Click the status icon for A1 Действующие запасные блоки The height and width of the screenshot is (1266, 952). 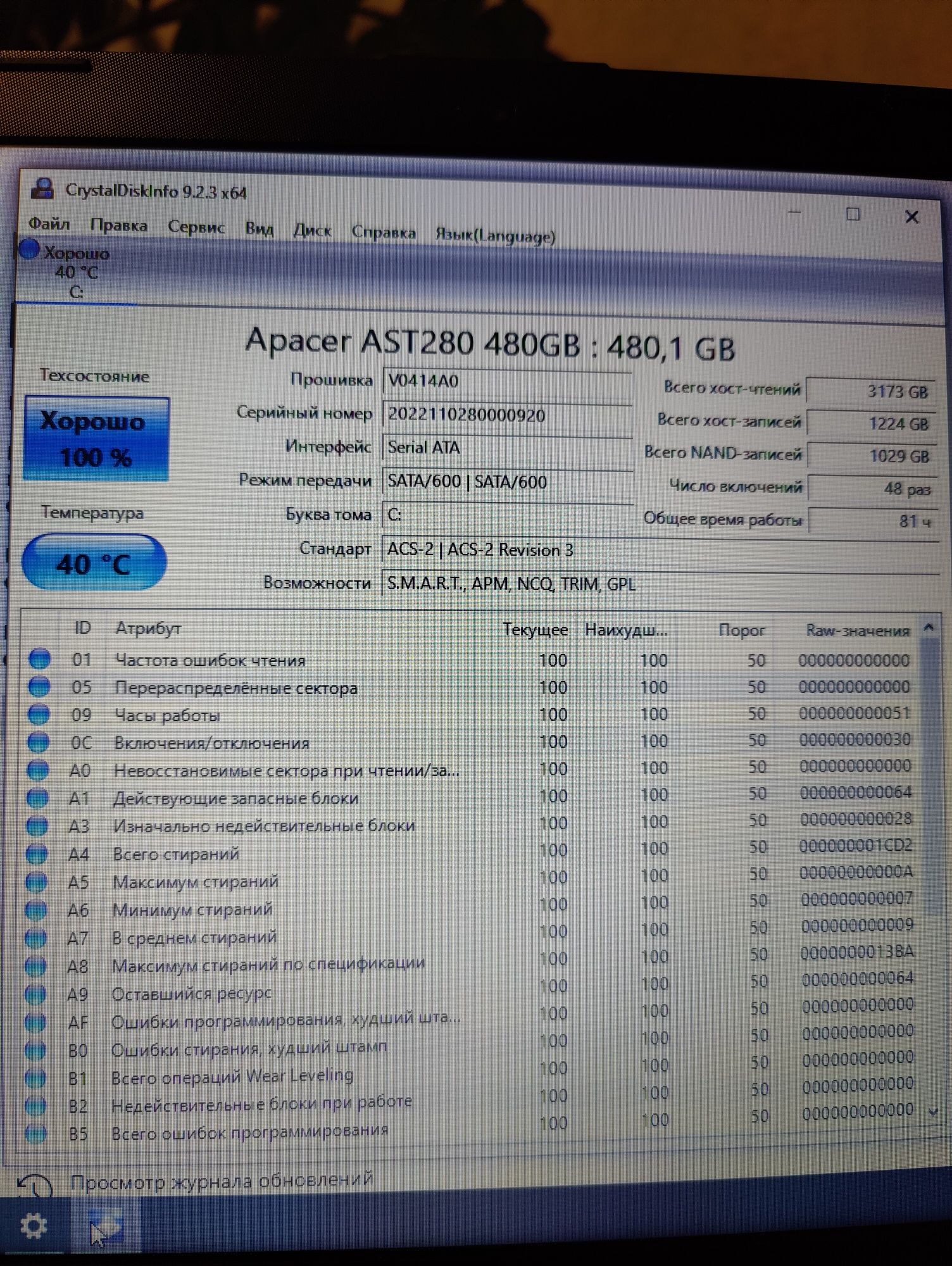38,797
